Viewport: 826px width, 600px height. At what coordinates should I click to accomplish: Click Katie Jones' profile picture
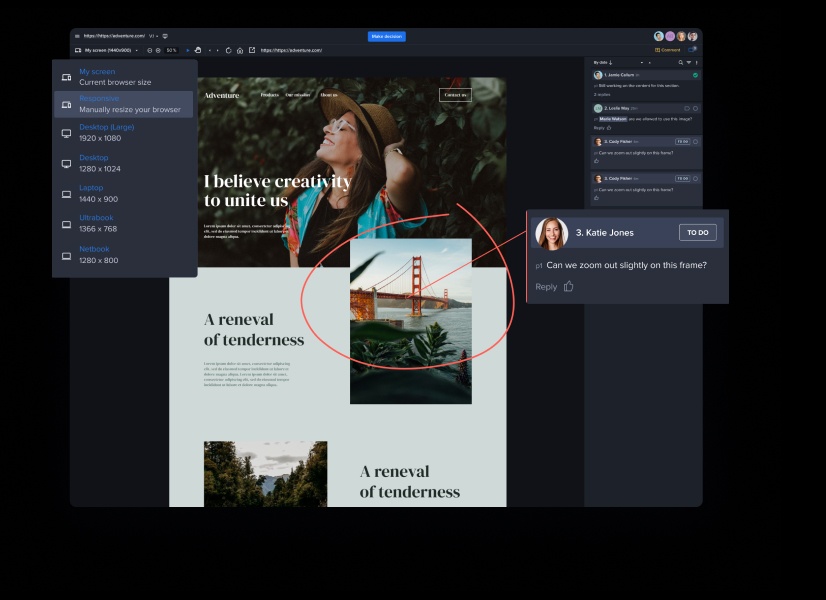[x=552, y=233]
